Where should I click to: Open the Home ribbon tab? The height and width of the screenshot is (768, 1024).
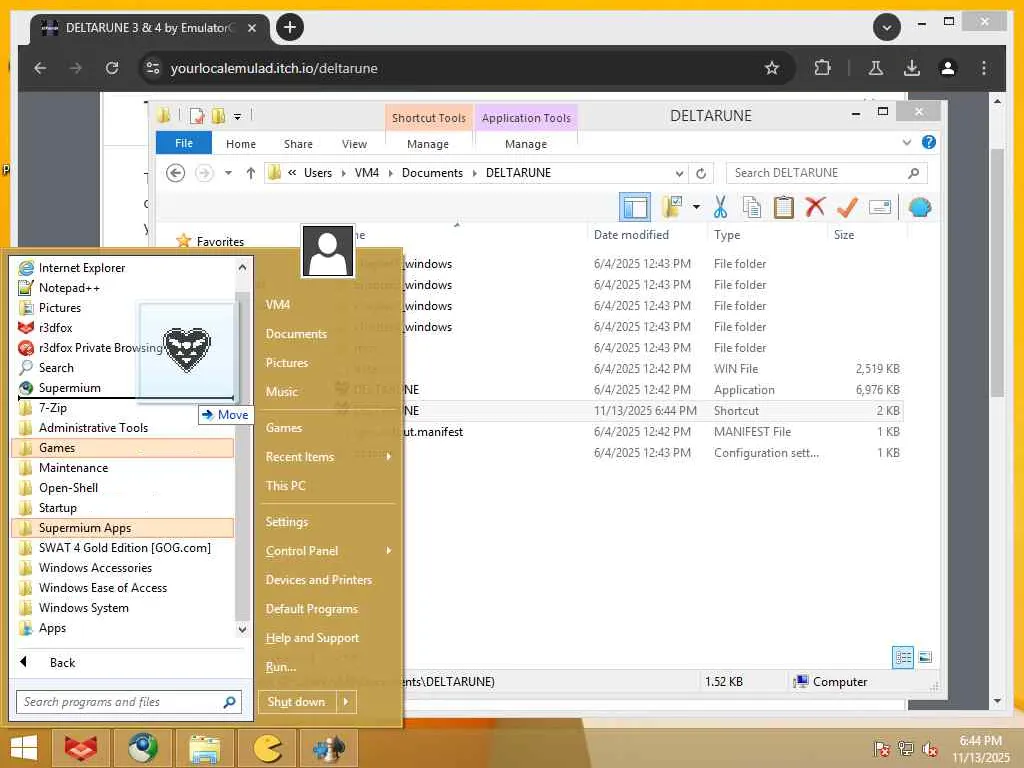[x=241, y=144]
